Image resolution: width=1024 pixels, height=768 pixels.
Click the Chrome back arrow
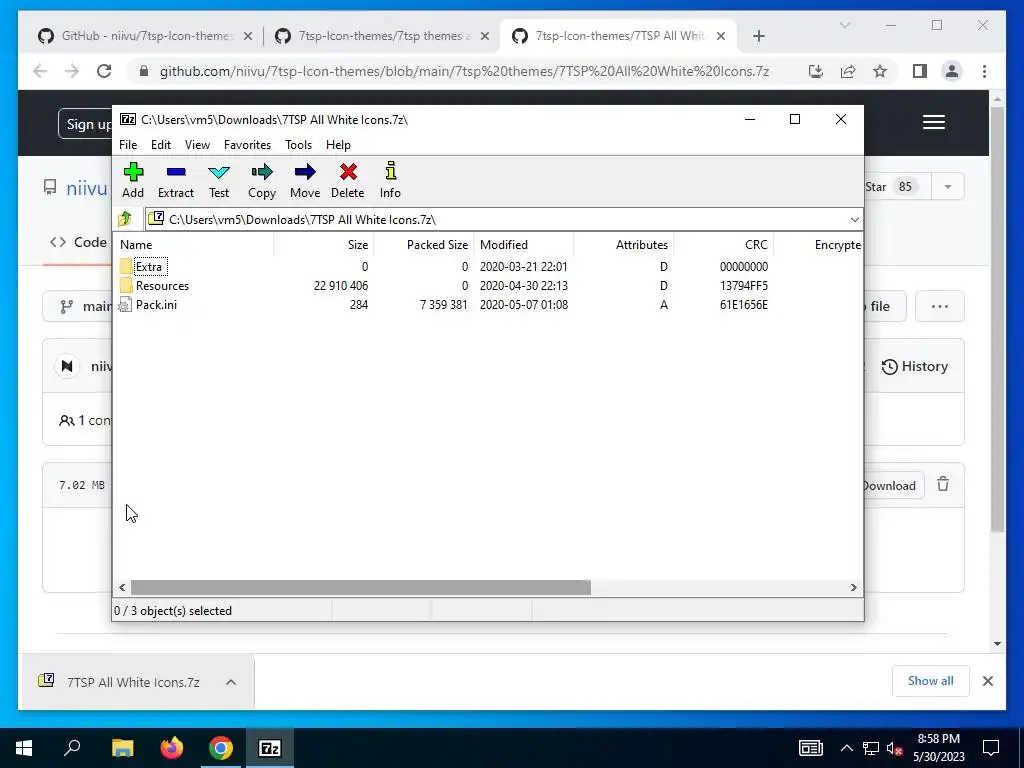[40, 71]
